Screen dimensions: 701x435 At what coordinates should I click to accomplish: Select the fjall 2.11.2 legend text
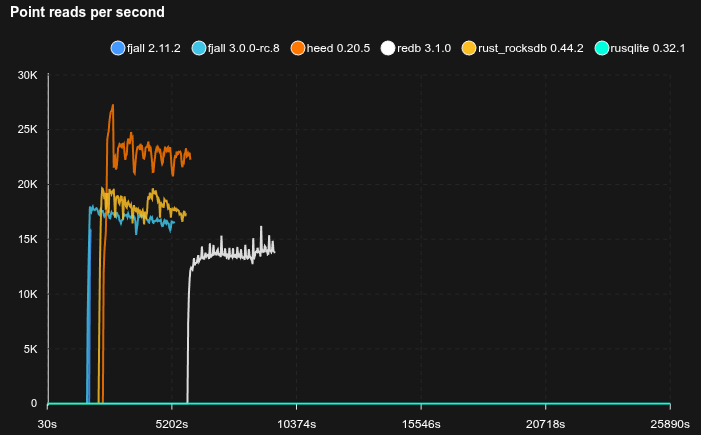[154, 48]
